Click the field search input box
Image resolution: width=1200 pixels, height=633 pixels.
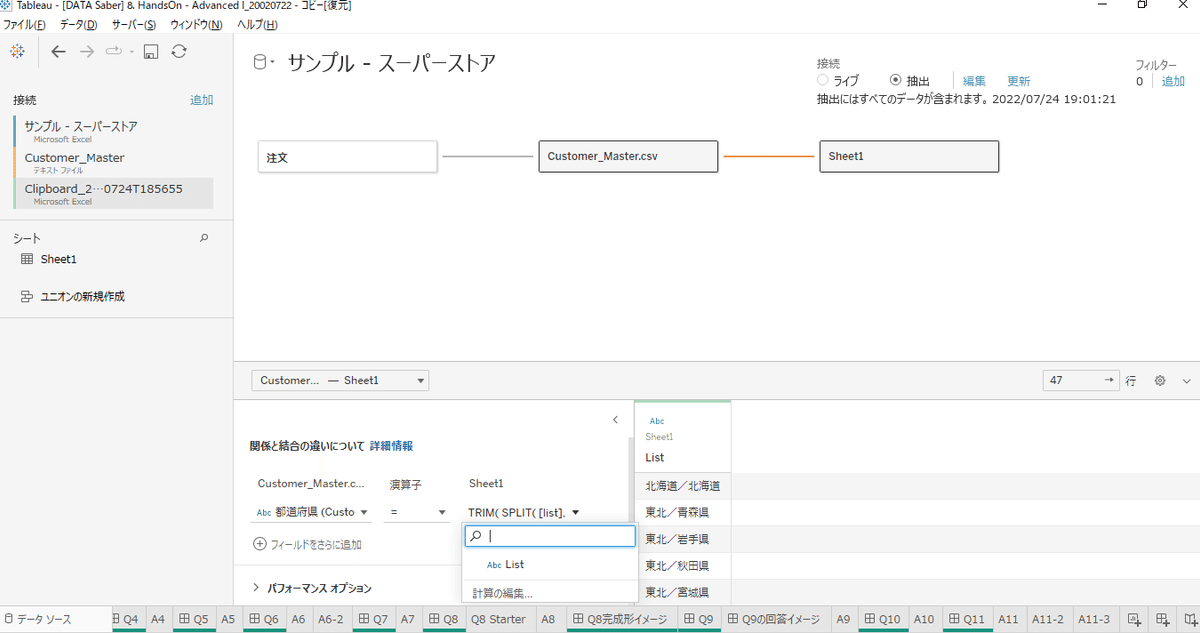tap(550, 536)
